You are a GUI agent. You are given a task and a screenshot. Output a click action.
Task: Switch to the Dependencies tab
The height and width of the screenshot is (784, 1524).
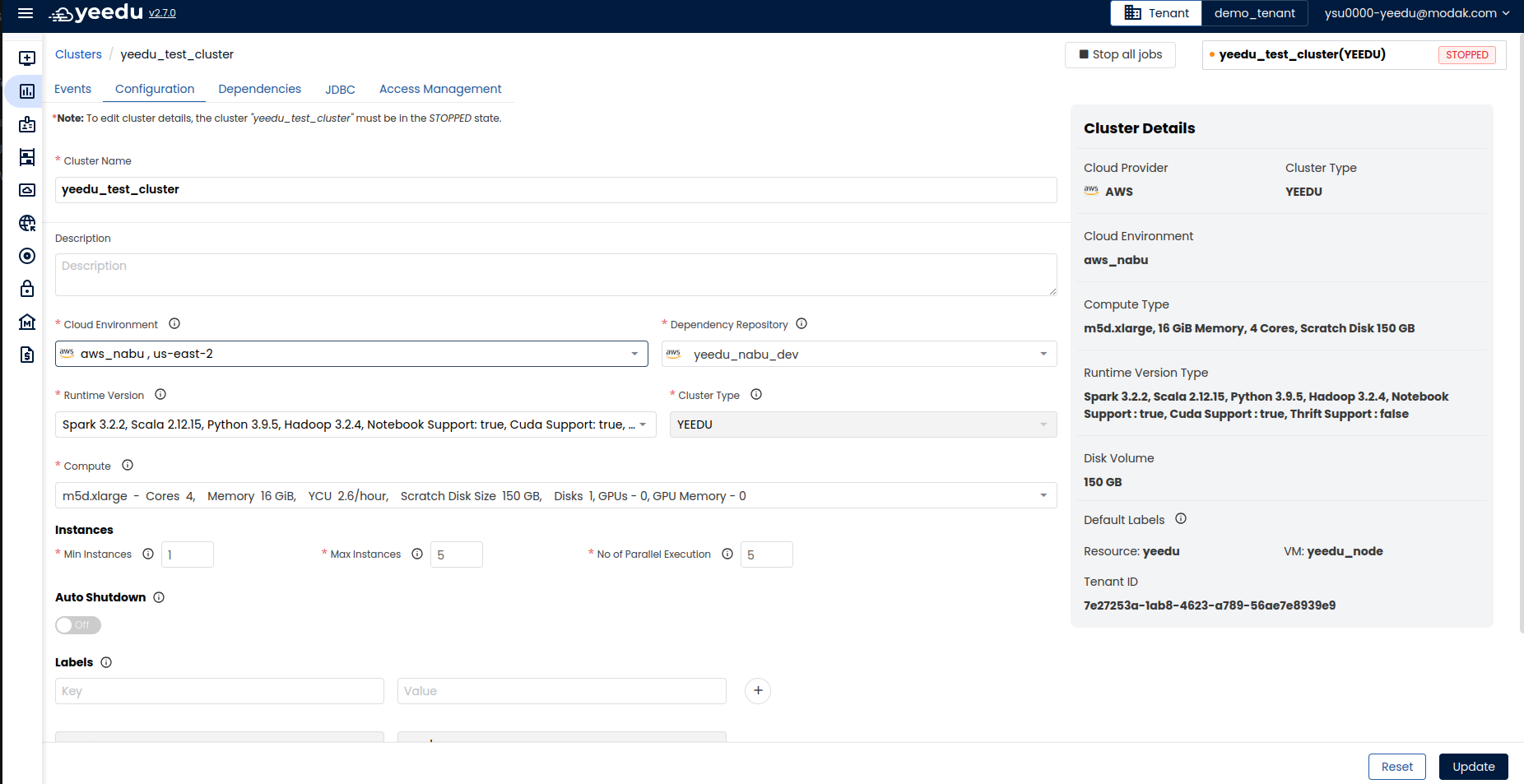point(260,89)
